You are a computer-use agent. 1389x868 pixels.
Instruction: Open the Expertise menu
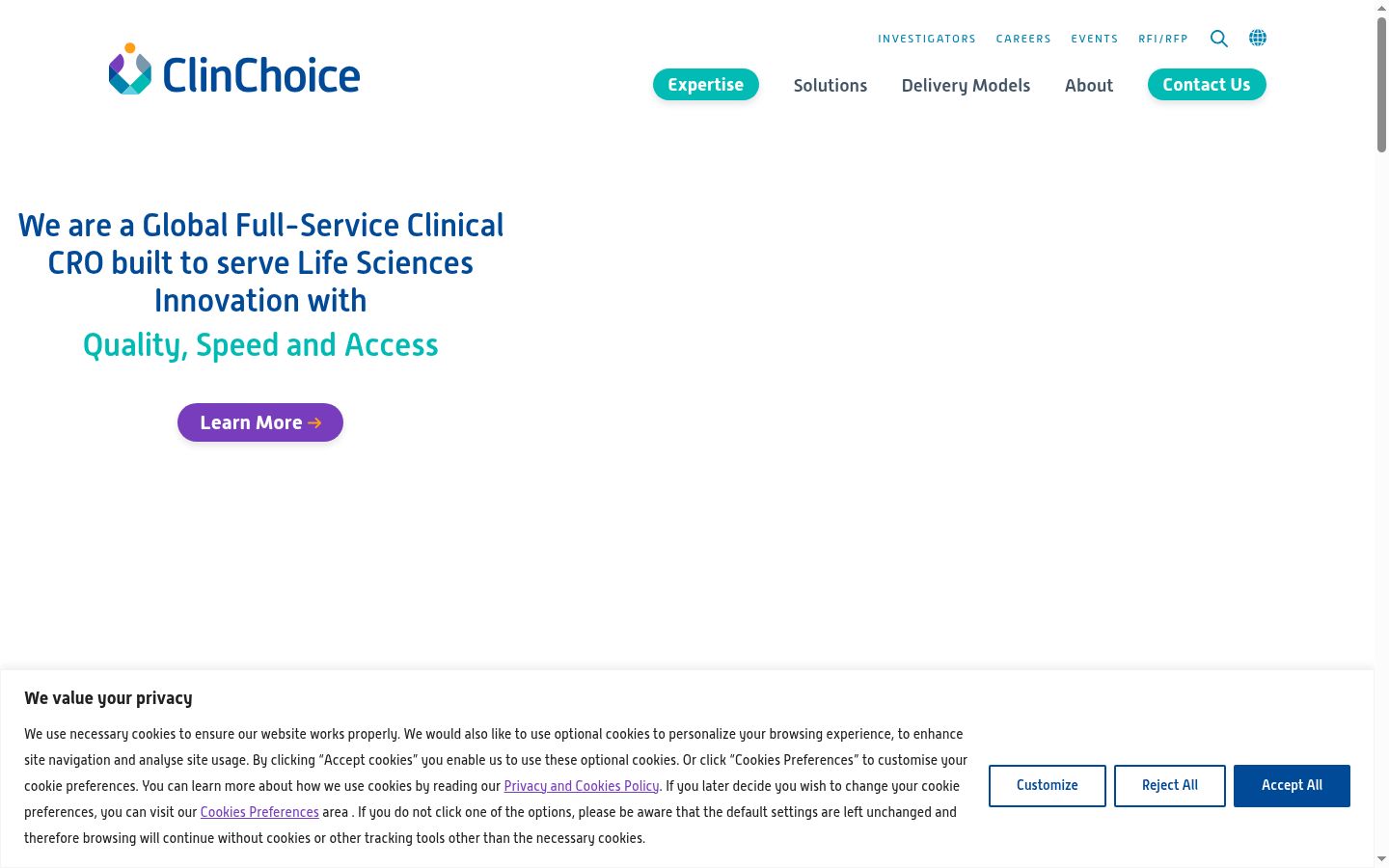(706, 85)
